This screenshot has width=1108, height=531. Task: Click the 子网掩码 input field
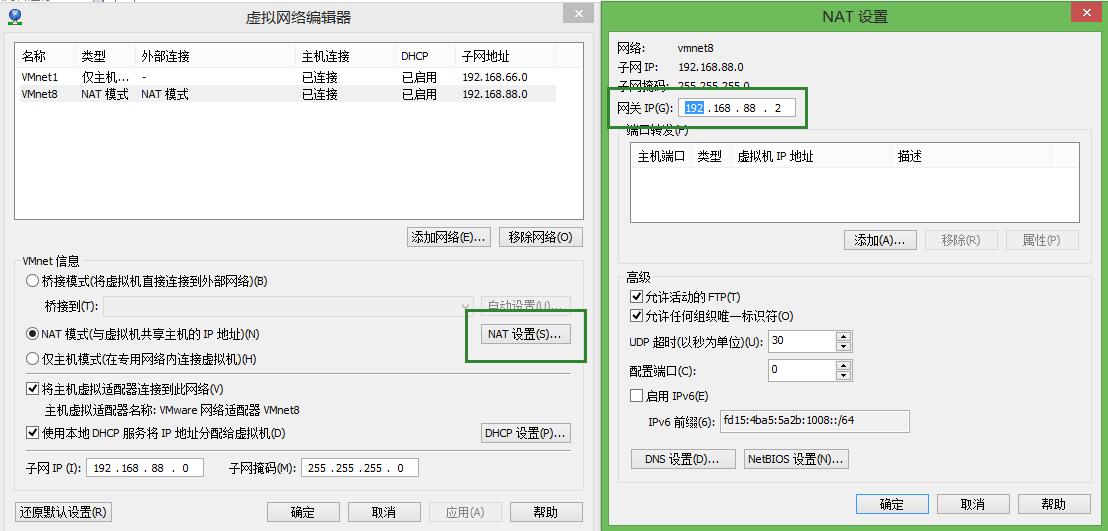click(x=360, y=468)
